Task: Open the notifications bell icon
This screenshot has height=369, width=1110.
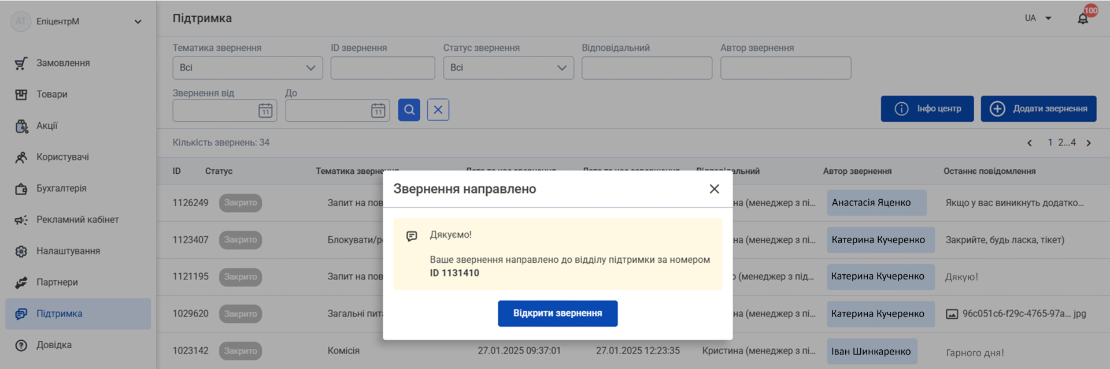Action: point(1082,19)
